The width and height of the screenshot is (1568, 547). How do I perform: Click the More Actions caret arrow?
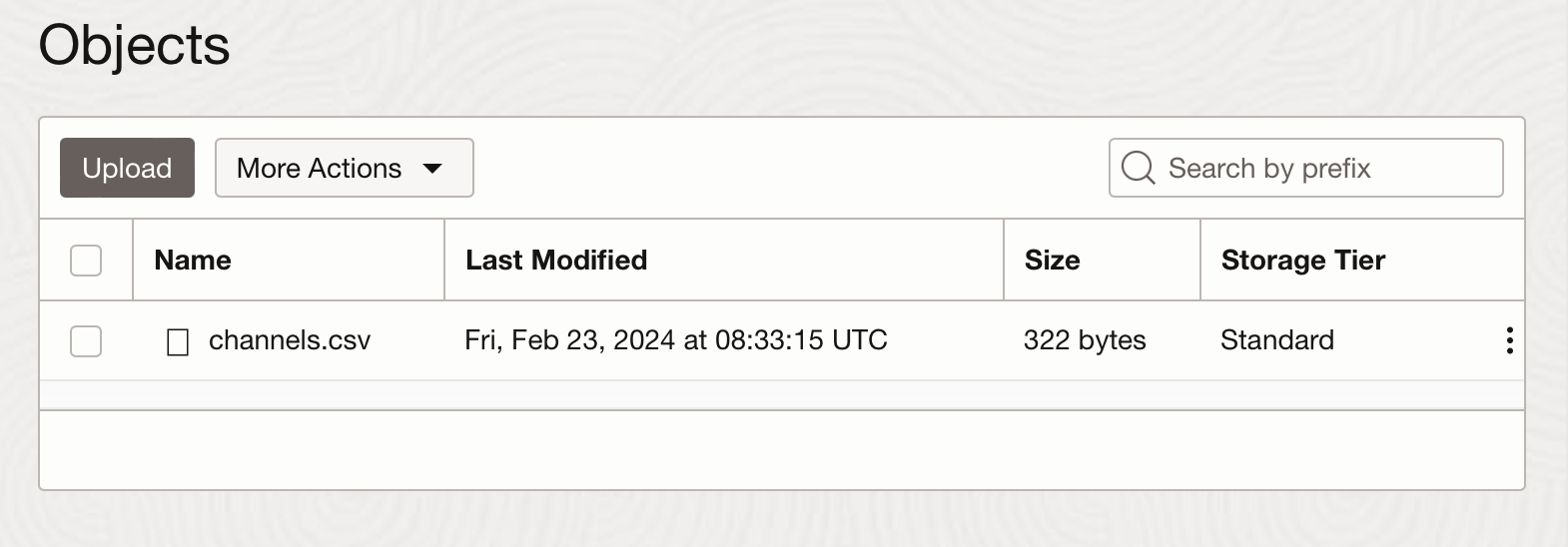(x=432, y=168)
